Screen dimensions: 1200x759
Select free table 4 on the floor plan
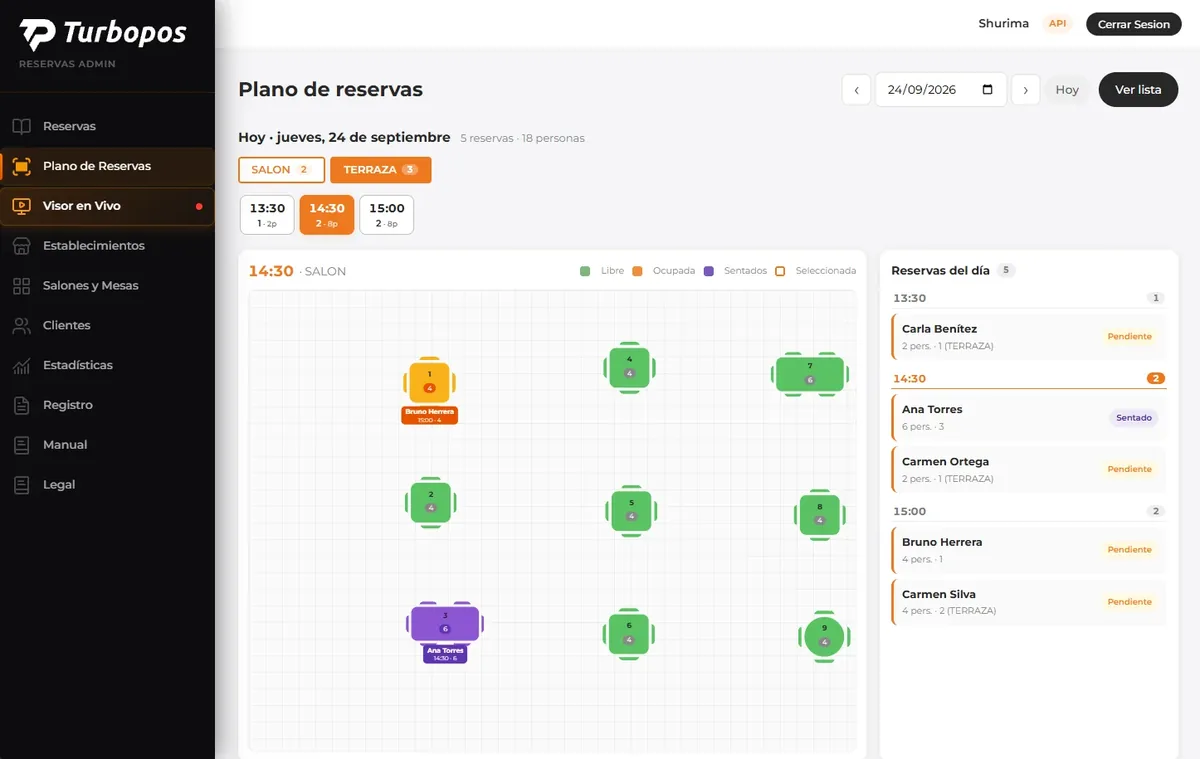(629, 368)
